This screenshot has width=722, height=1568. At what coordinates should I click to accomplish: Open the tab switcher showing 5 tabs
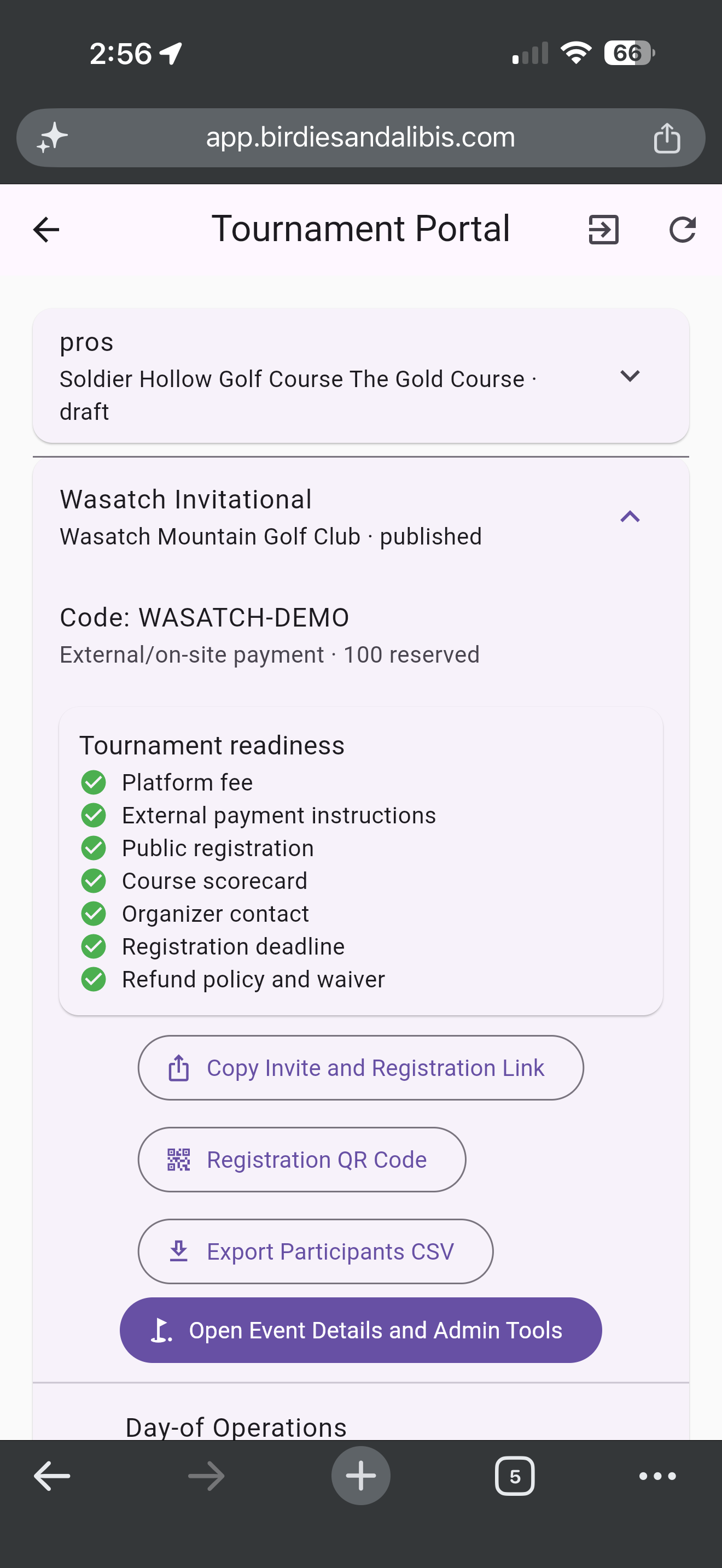(x=514, y=1476)
